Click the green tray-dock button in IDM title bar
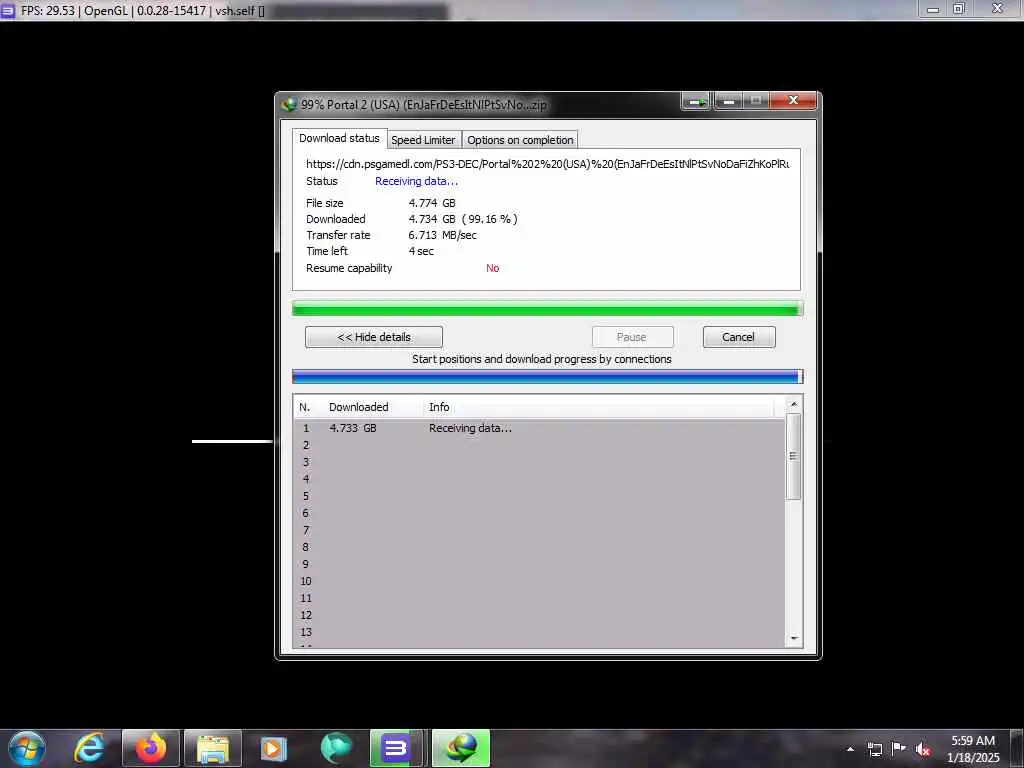 click(696, 101)
